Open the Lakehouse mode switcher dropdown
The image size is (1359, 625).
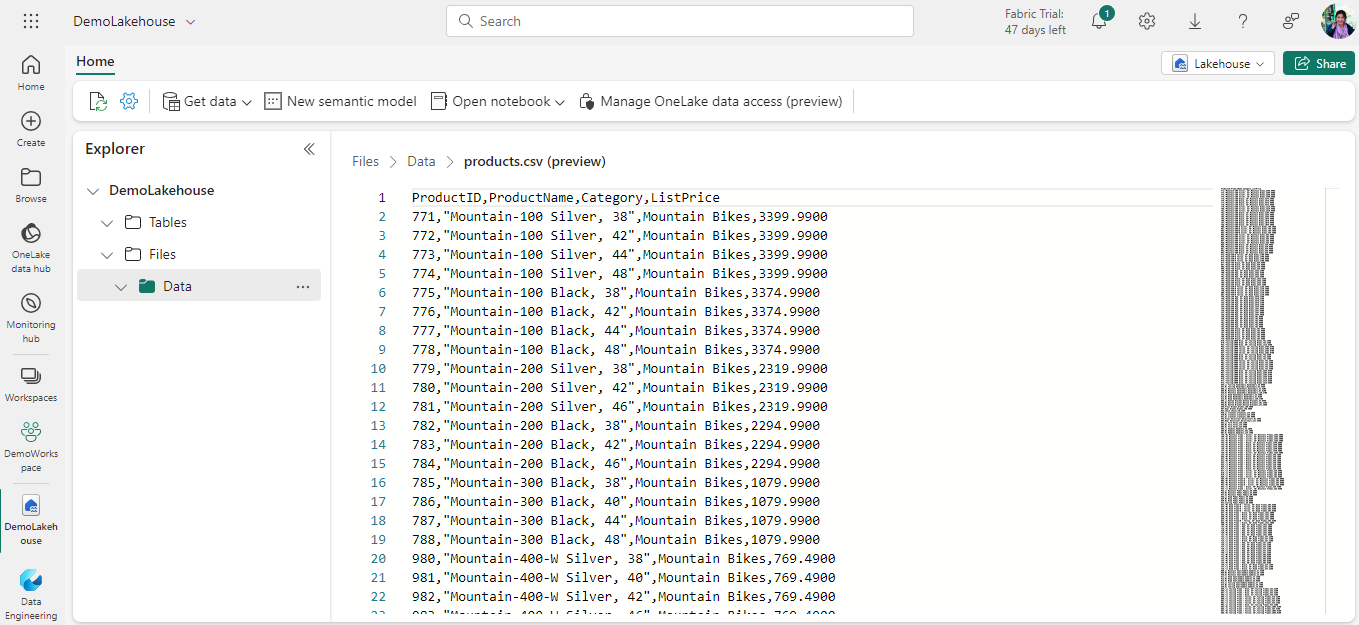[1217, 63]
